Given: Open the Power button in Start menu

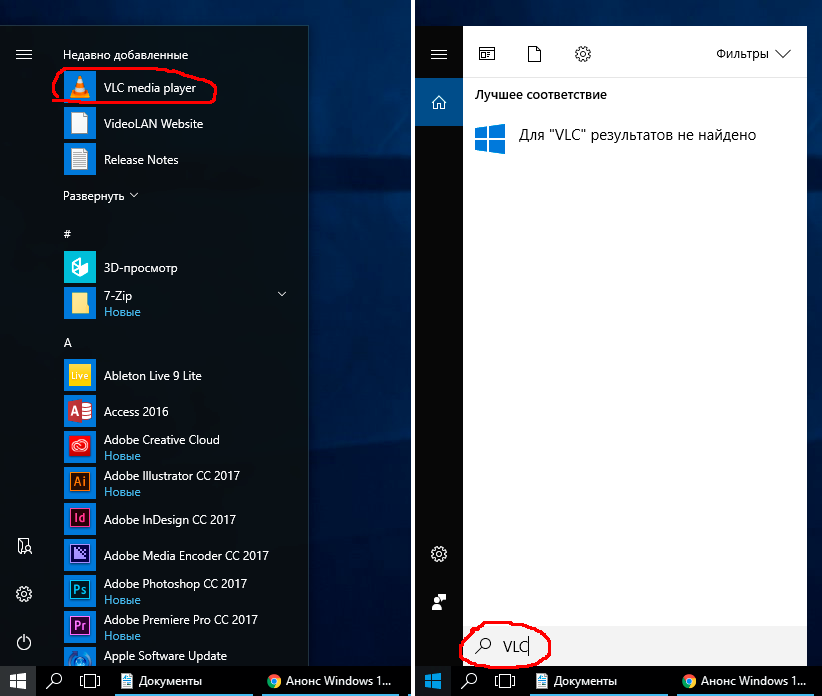Looking at the screenshot, I should (x=24, y=642).
